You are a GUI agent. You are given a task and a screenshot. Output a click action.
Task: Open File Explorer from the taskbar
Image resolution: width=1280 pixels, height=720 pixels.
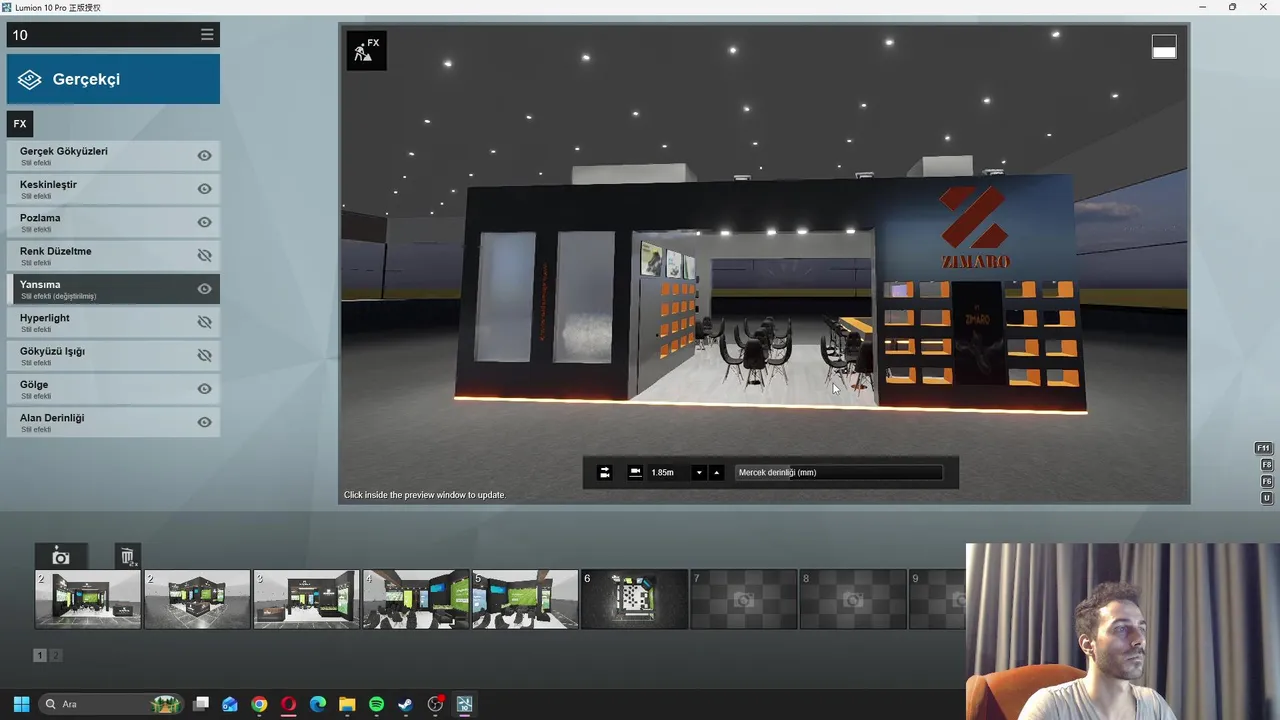[347, 704]
